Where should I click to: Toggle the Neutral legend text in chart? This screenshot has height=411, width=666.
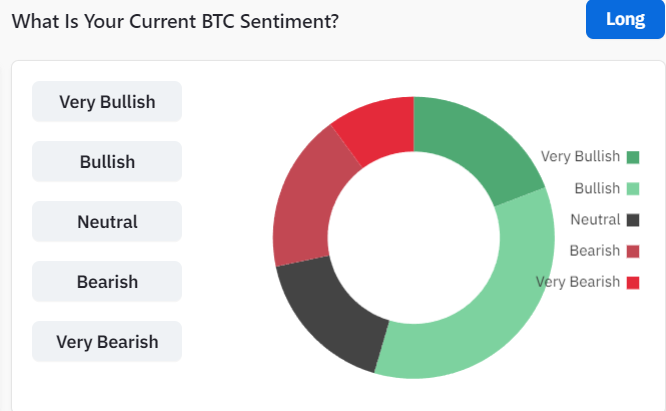pos(595,220)
